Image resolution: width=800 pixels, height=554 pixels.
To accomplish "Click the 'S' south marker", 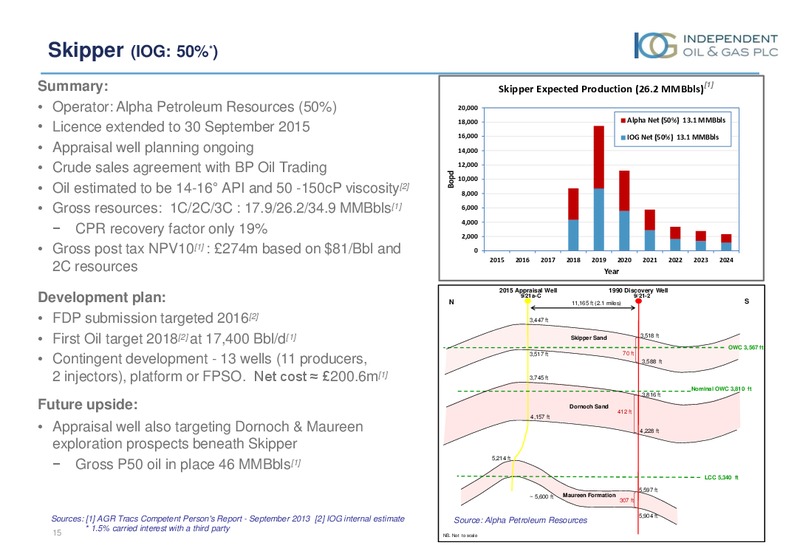I will 746,301.
